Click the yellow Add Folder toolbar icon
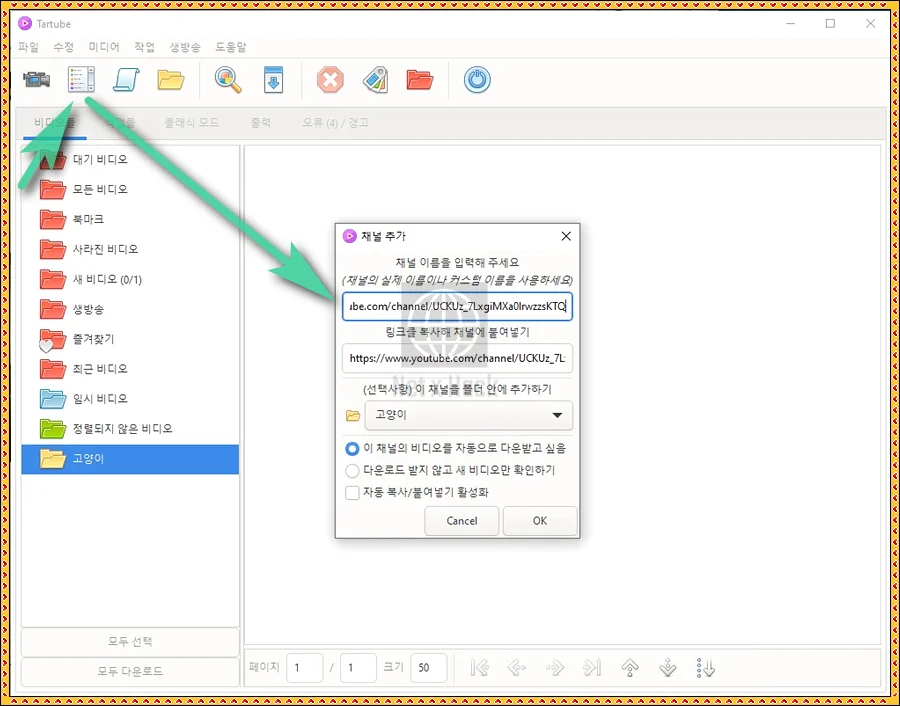This screenshot has width=900, height=706. click(171, 80)
